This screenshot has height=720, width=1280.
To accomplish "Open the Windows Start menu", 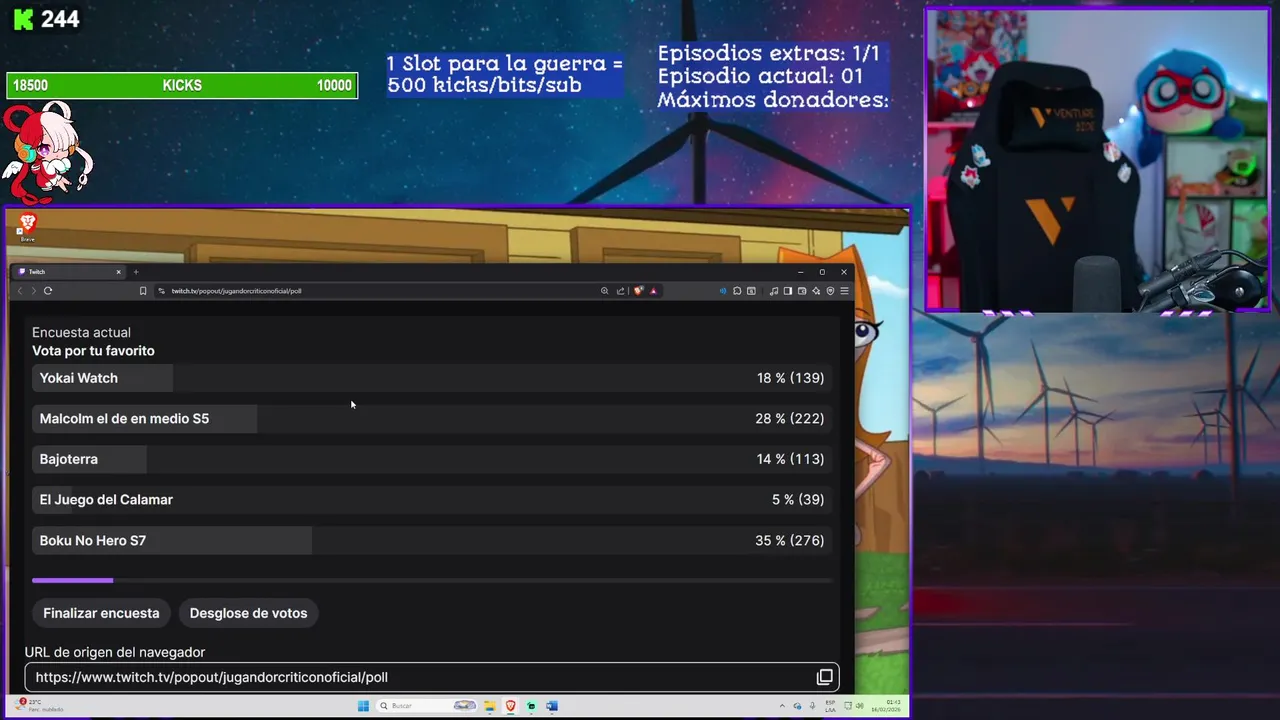I will (363, 706).
